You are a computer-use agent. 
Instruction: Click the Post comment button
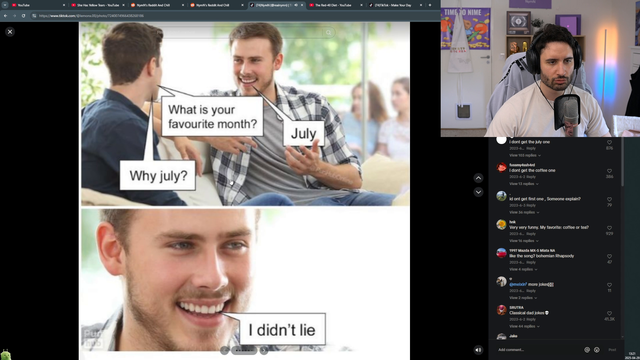612,350
